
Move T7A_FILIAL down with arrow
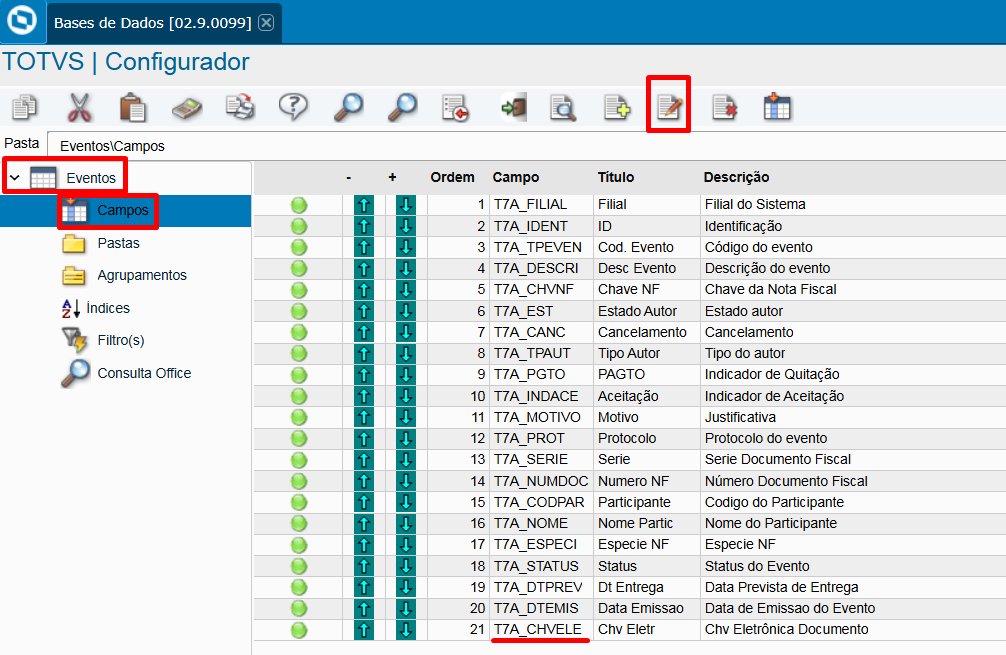pos(405,205)
